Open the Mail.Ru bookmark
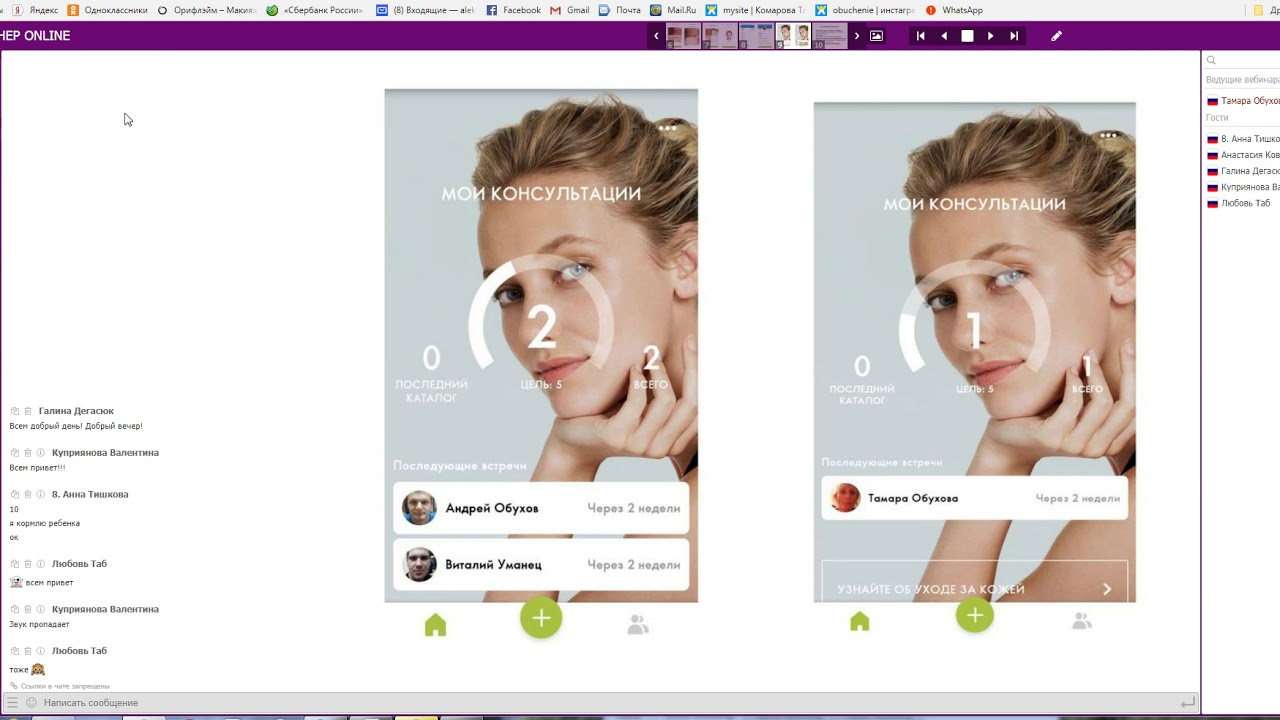Image resolution: width=1280 pixels, height=720 pixels. point(673,10)
